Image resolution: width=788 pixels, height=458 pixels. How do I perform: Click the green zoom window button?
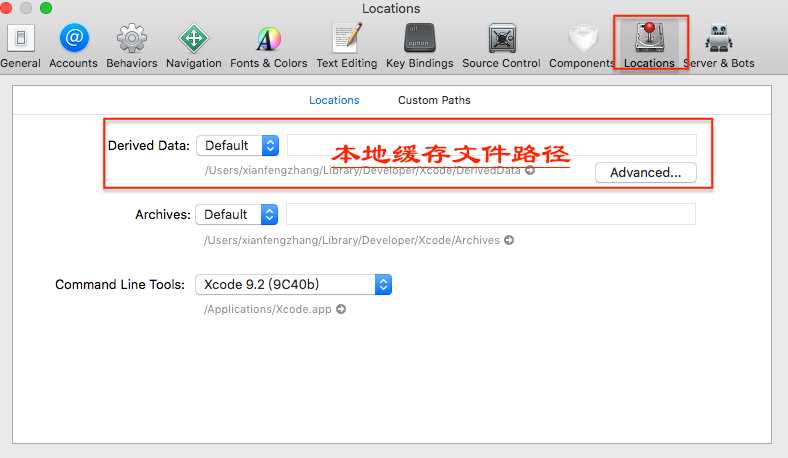pyautogui.click(x=46, y=8)
